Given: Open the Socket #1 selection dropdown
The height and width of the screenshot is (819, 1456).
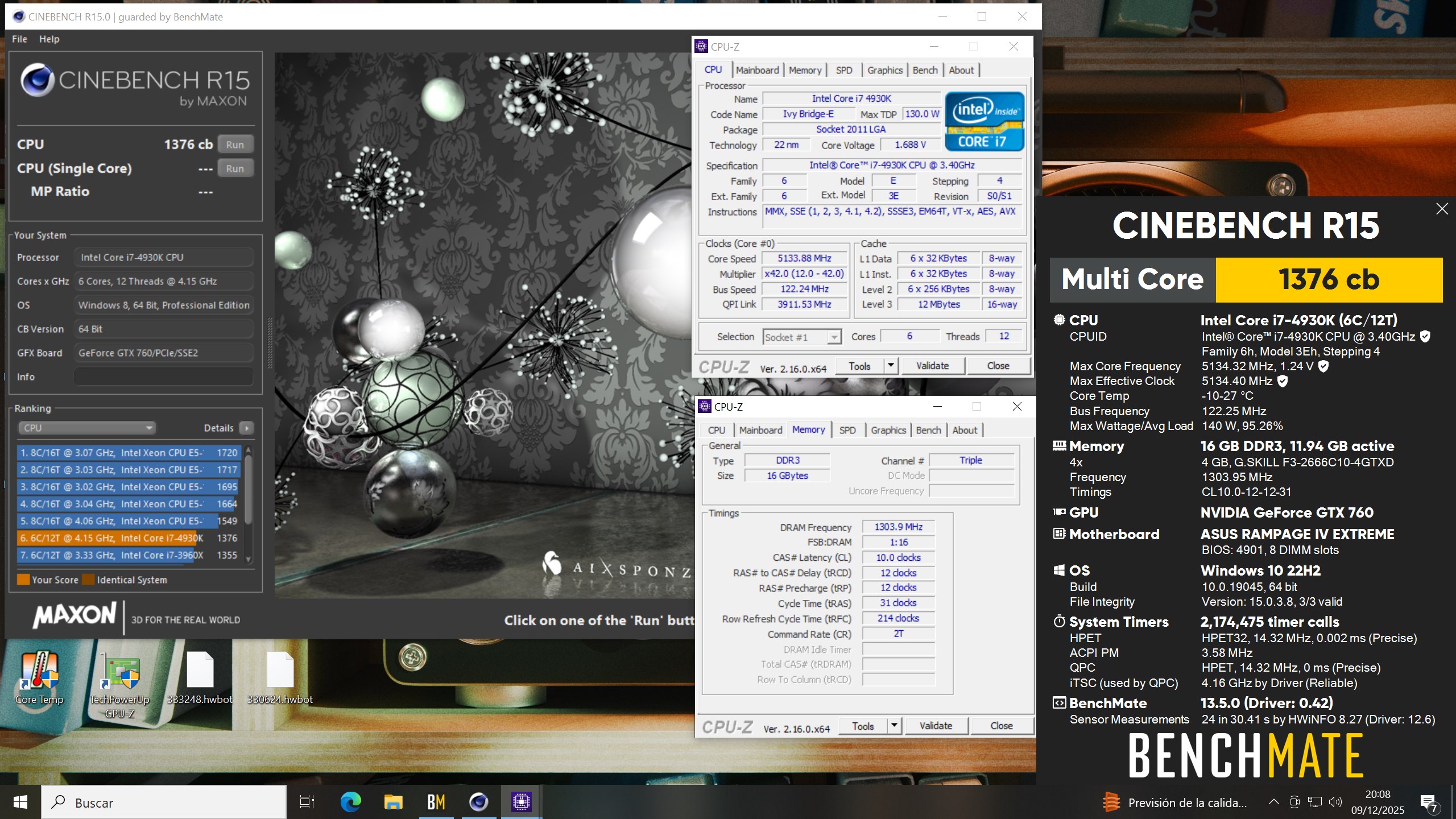Looking at the screenshot, I should pos(802,337).
